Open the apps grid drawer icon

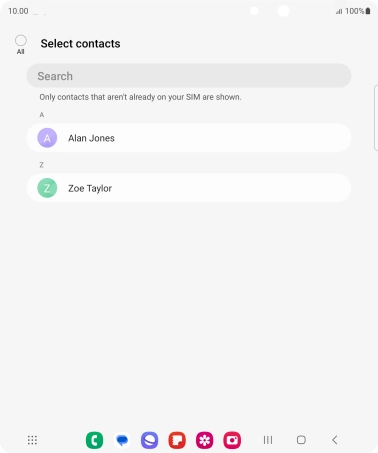pos(32,440)
